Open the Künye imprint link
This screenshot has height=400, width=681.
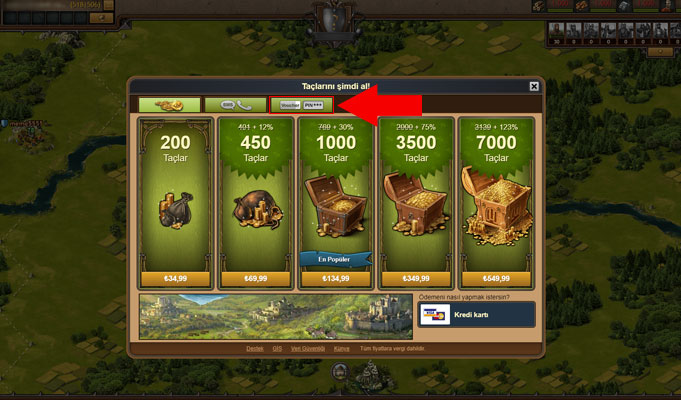pyautogui.click(x=341, y=349)
